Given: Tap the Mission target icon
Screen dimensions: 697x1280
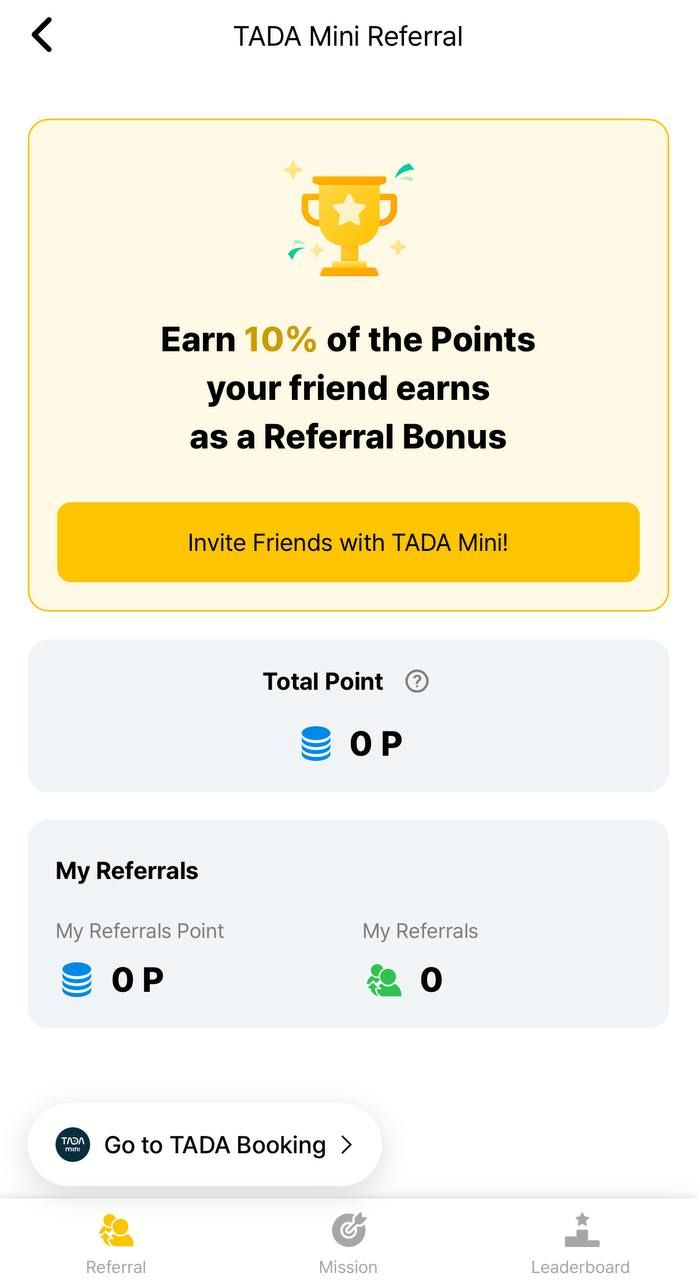Looking at the screenshot, I should [348, 1230].
